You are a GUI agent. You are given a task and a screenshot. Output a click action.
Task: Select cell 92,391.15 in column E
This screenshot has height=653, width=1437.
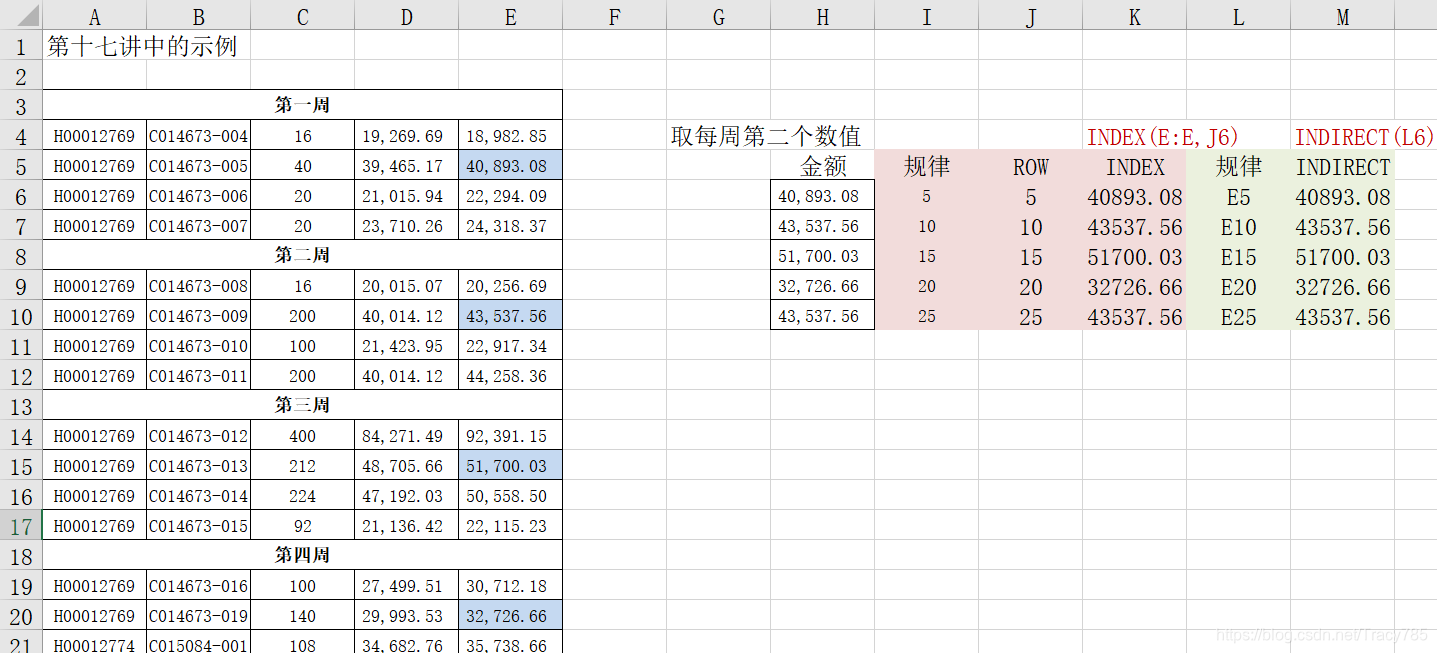(x=510, y=436)
